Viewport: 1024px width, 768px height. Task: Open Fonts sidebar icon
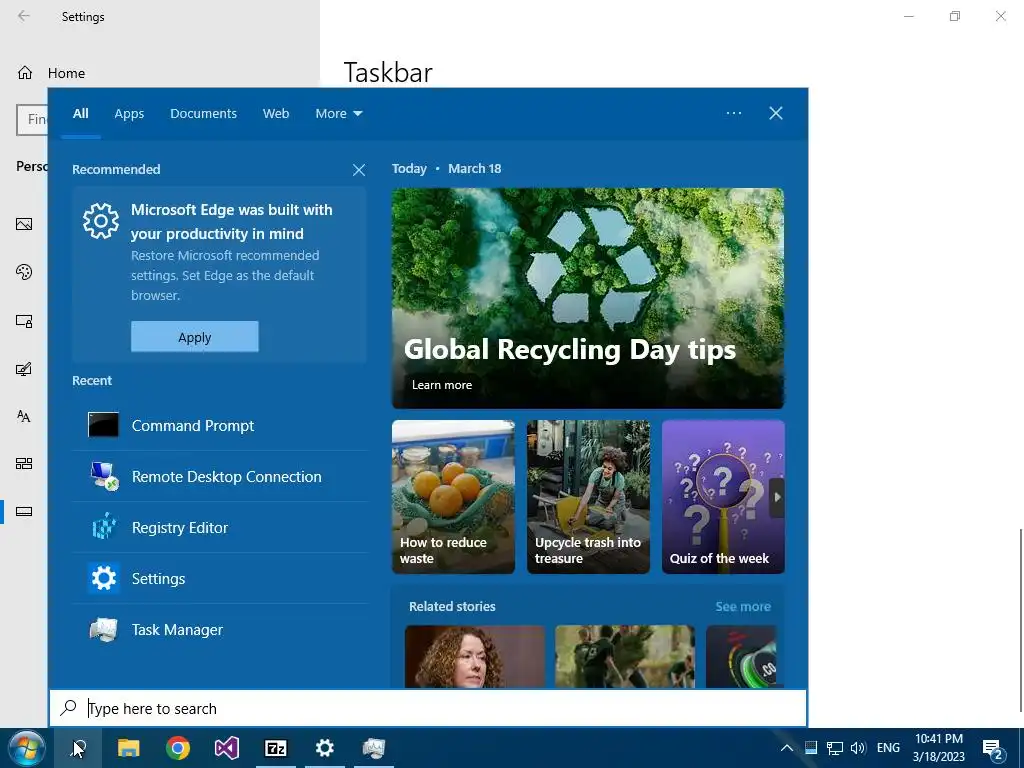[24, 416]
